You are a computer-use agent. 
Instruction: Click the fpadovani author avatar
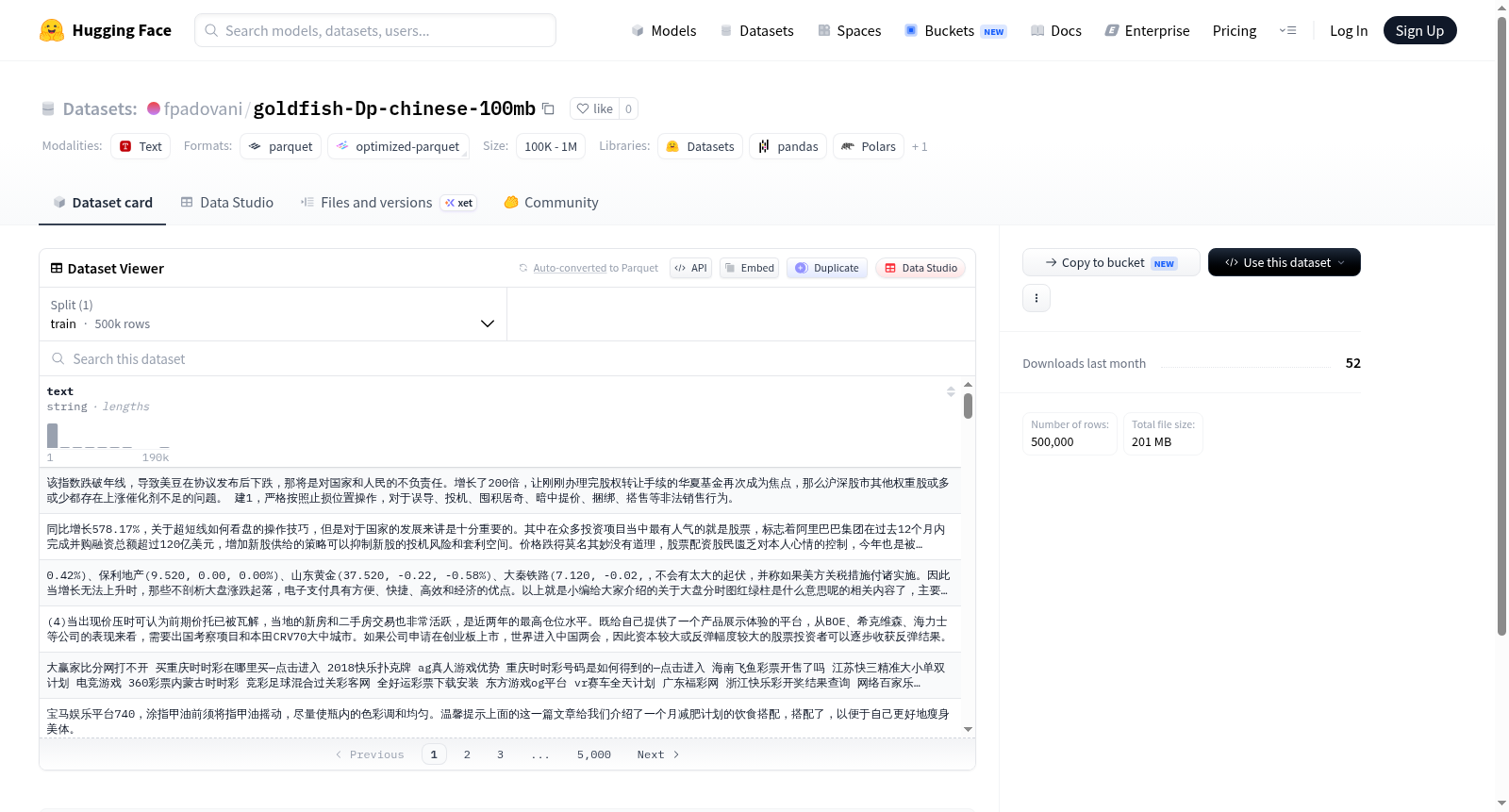pyautogui.click(x=154, y=108)
